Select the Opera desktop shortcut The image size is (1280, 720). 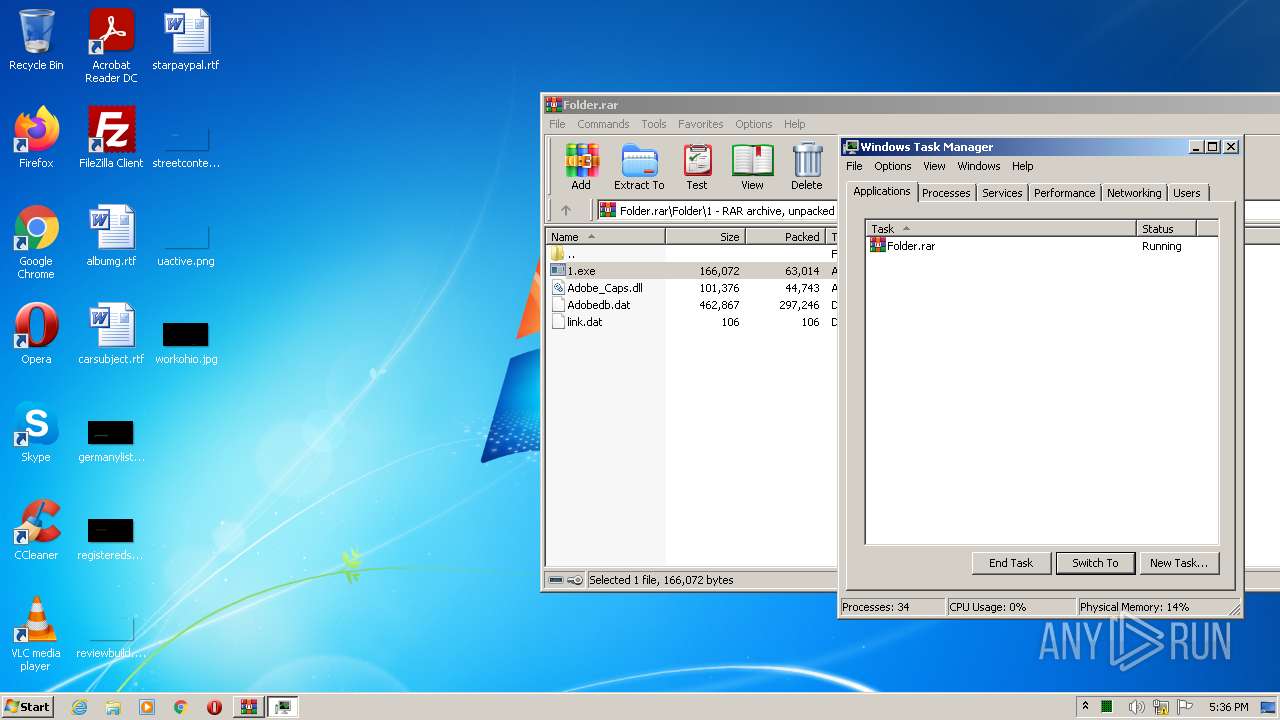(36, 334)
